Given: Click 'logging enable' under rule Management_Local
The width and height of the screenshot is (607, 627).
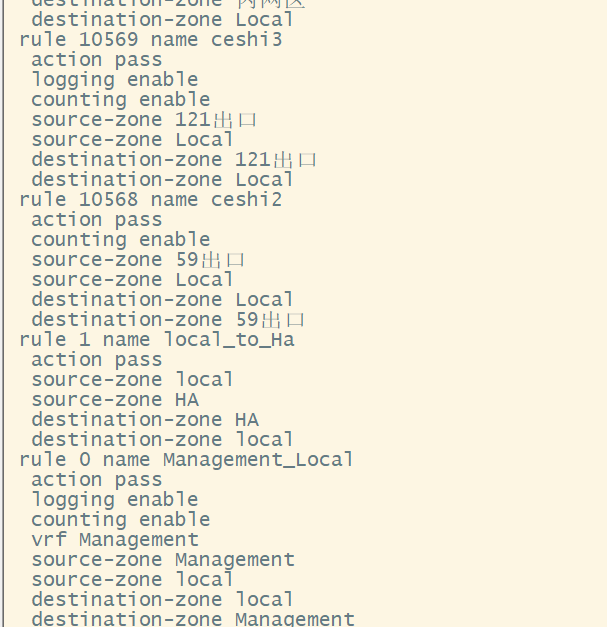Looking at the screenshot, I should 115,500.
